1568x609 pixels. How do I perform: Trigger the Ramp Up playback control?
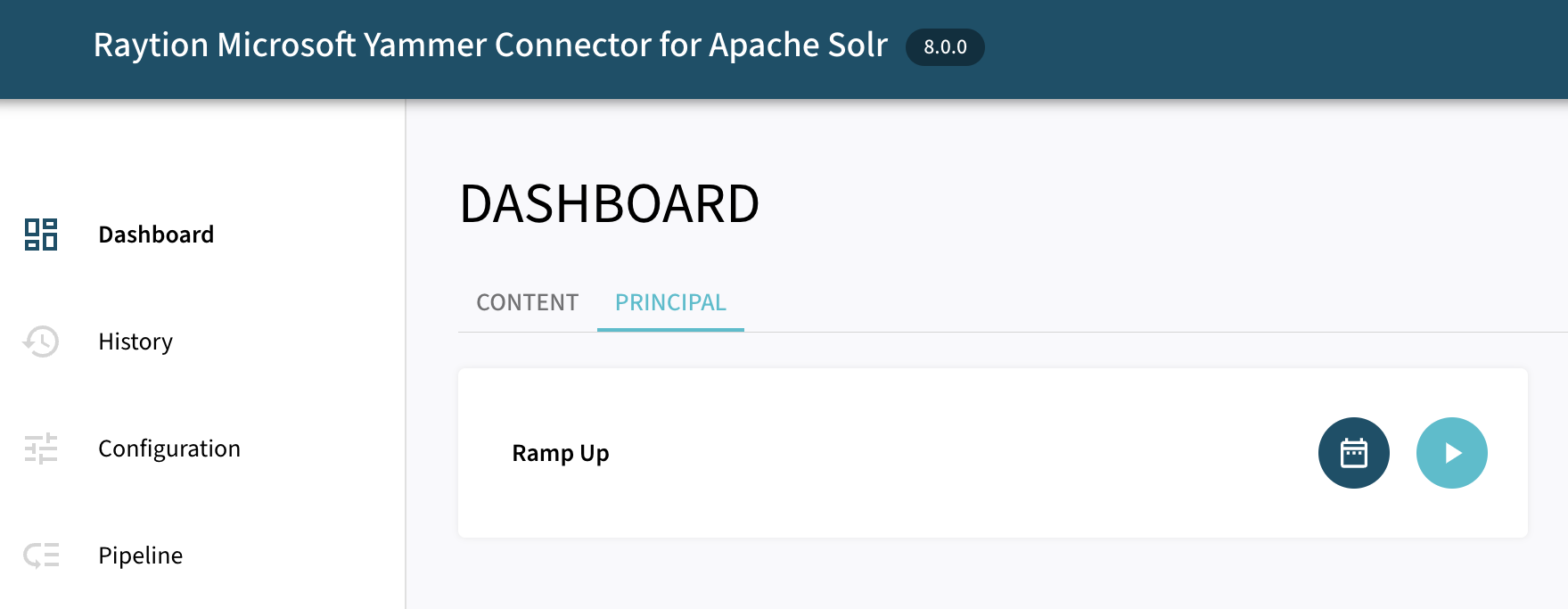coord(1452,452)
